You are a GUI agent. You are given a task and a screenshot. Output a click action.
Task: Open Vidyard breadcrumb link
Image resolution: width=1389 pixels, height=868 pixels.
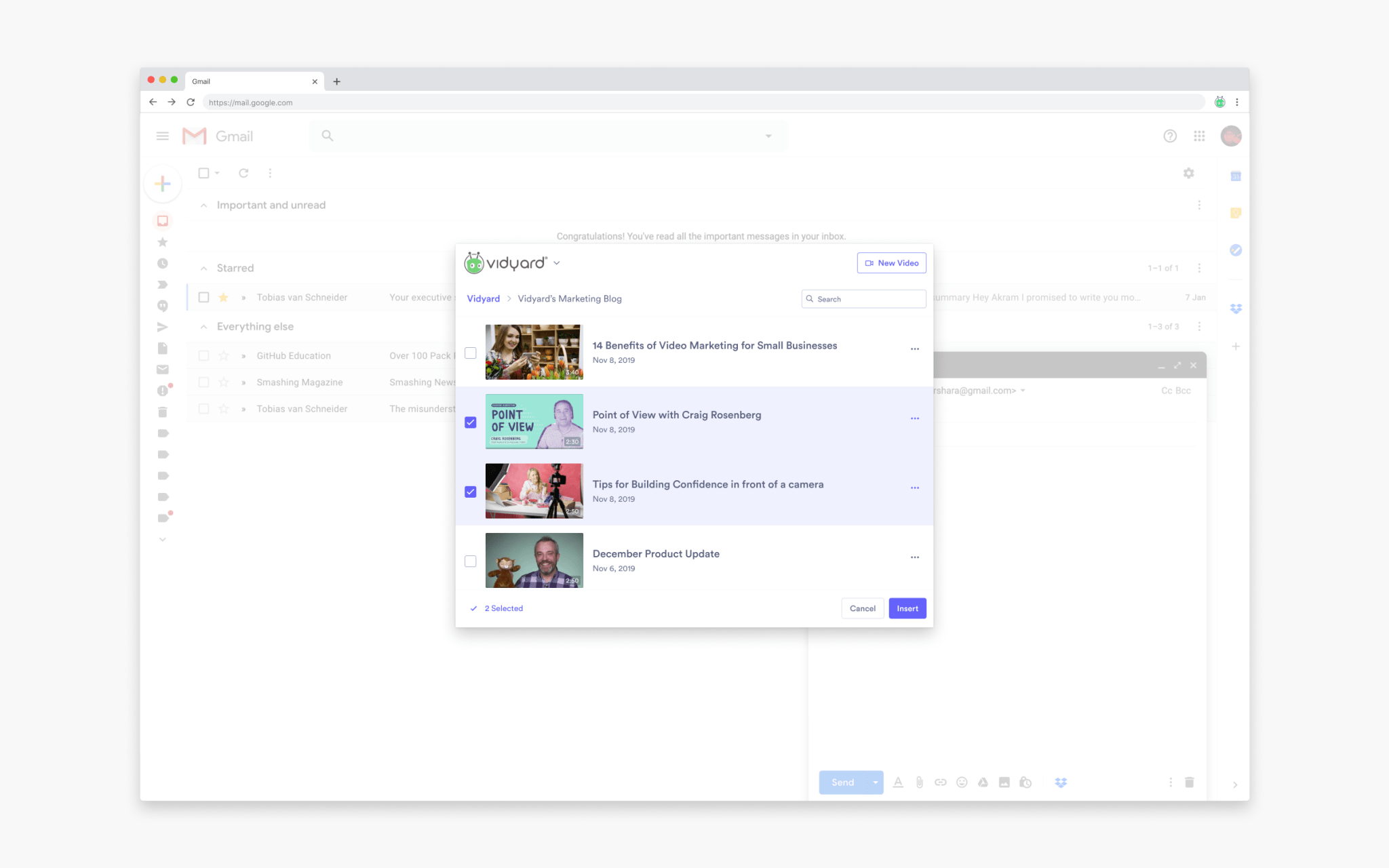click(483, 298)
